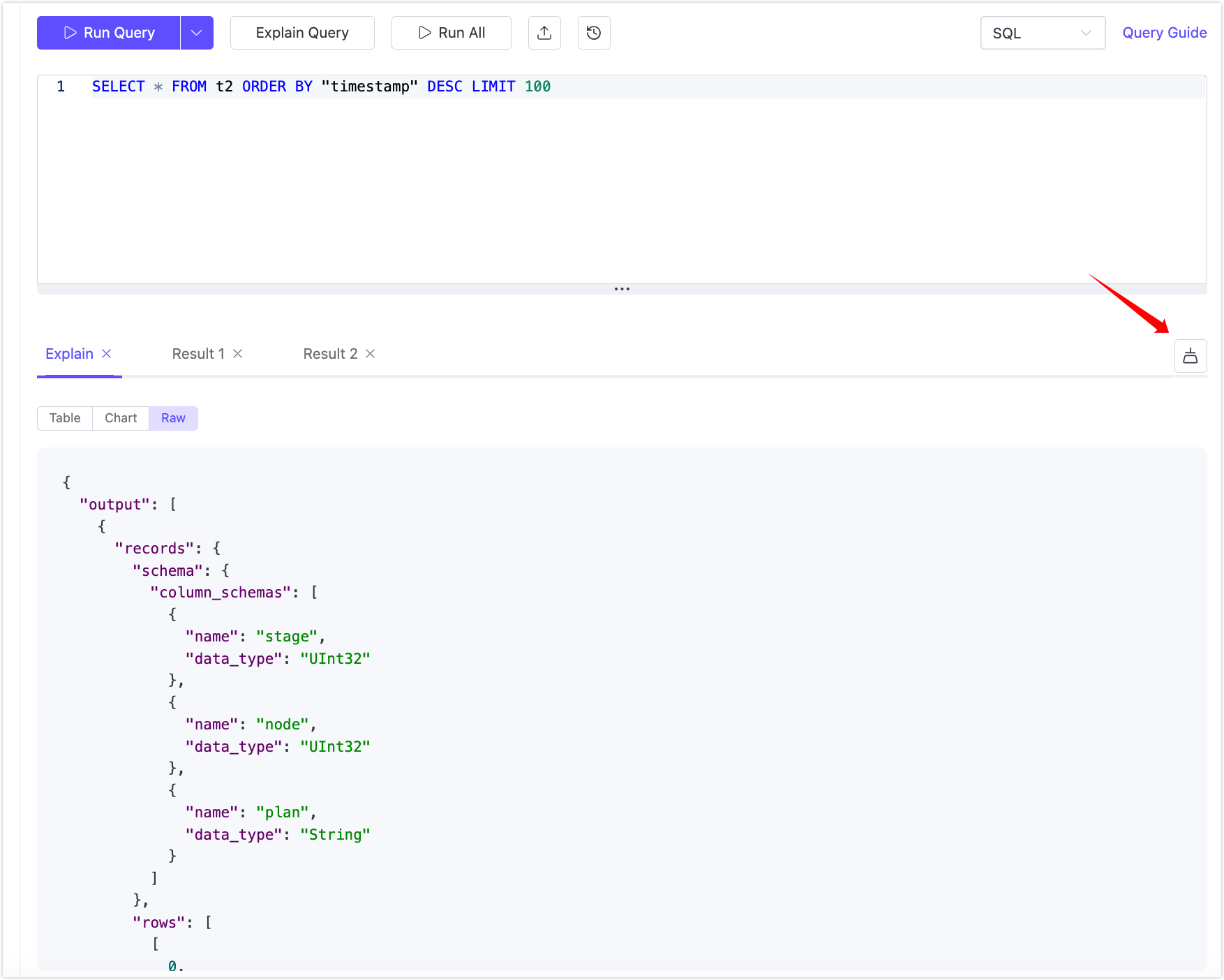
Task: Click the share/export query icon
Action: (x=544, y=32)
